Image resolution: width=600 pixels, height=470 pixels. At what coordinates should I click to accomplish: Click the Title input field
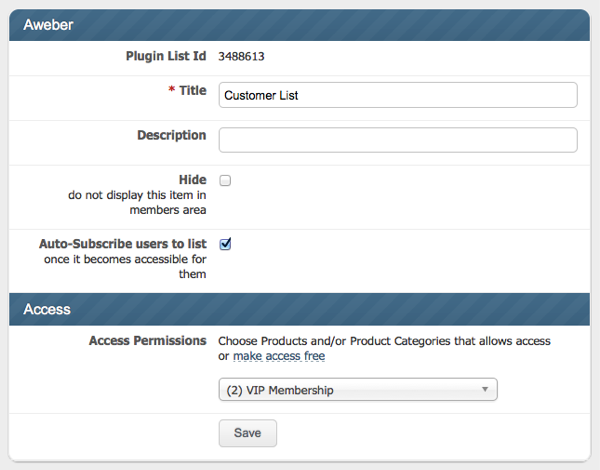point(397,95)
